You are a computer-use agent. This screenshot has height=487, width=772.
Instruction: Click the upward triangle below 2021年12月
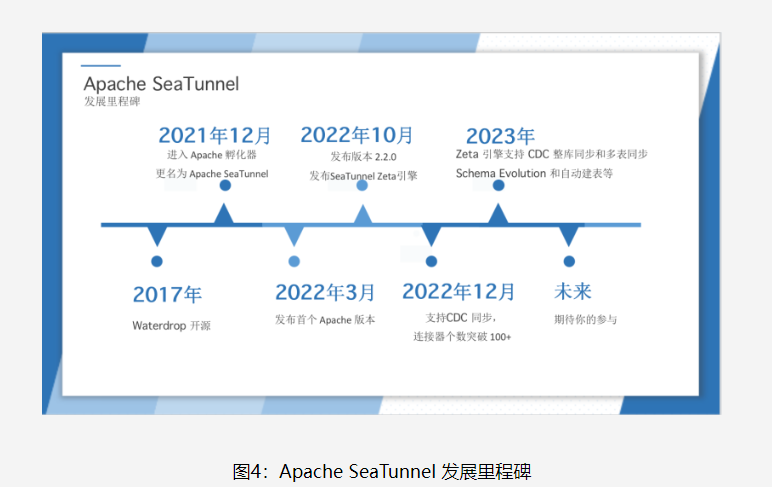pos(224,214)
